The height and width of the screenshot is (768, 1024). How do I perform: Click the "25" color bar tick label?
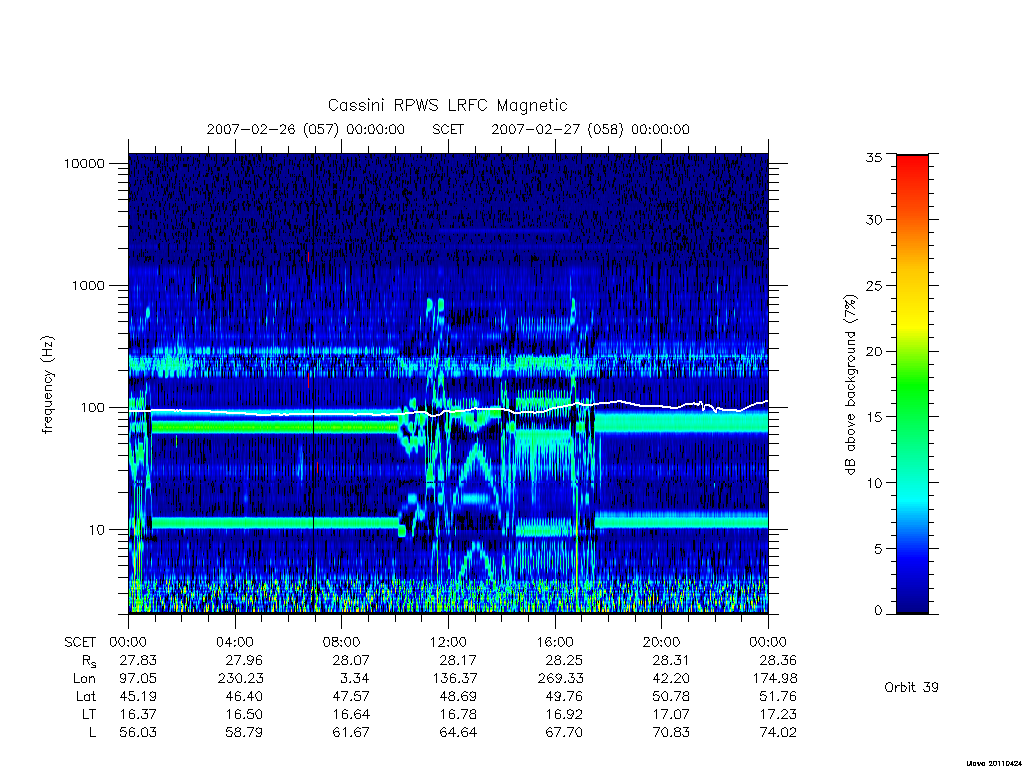[x=873, y=286]
